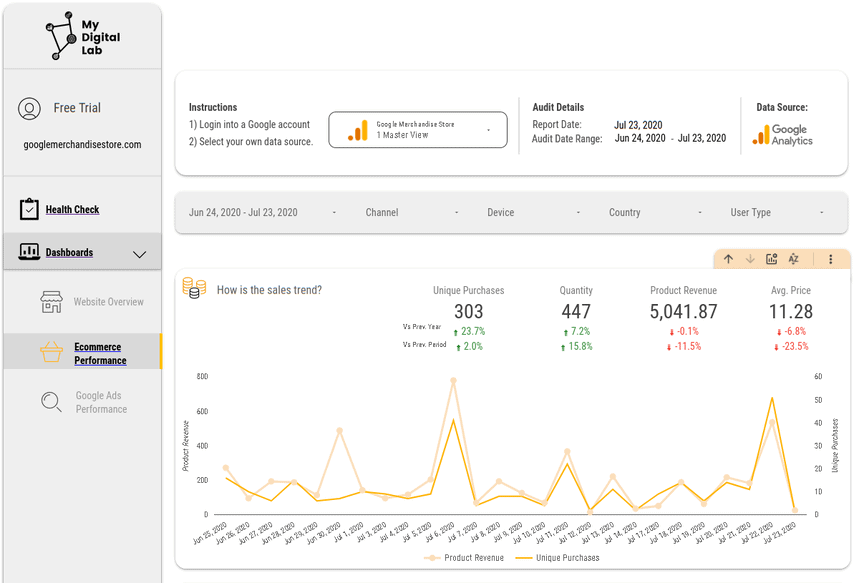Click the Dashboards sidebar icon
The height and width of the screenshot is (583, 859).
click(29, 251)
